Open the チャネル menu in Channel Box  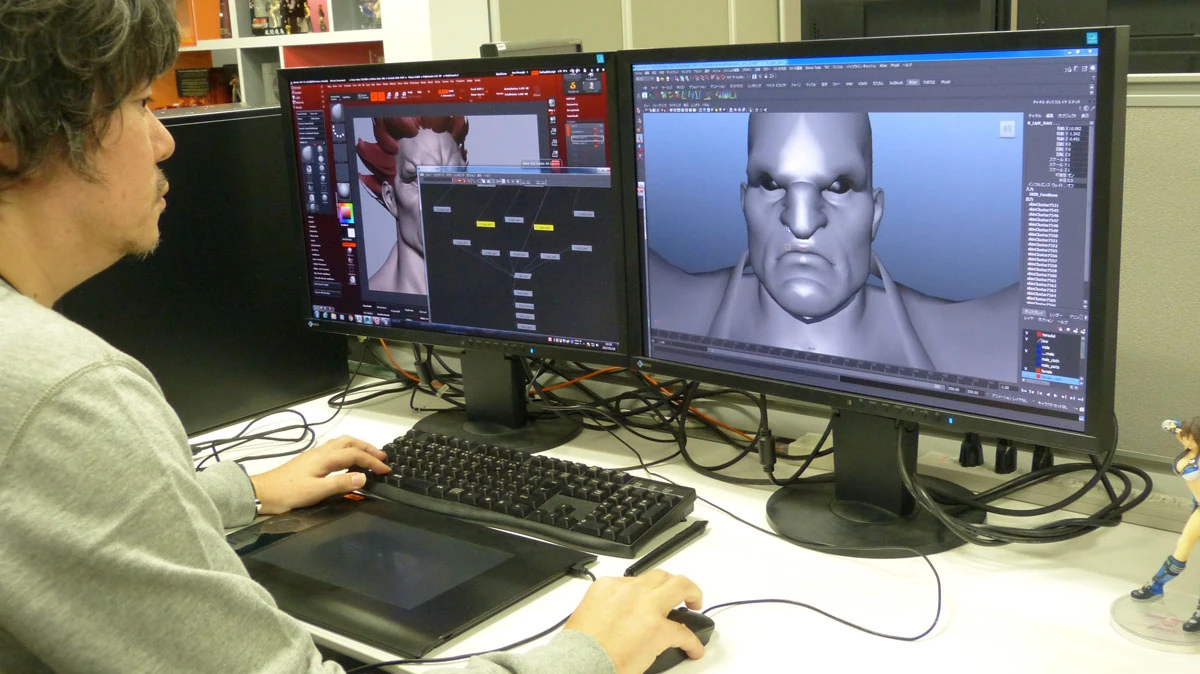(1035, 116)
